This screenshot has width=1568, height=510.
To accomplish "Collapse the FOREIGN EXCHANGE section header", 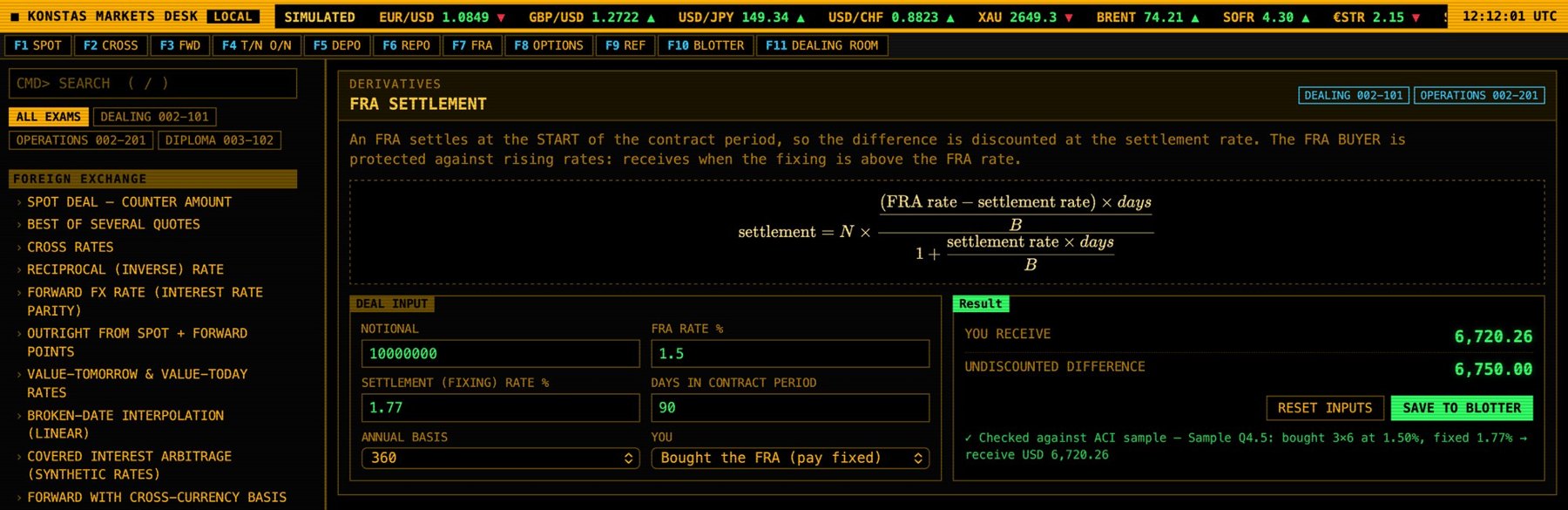I will (152, 179).
